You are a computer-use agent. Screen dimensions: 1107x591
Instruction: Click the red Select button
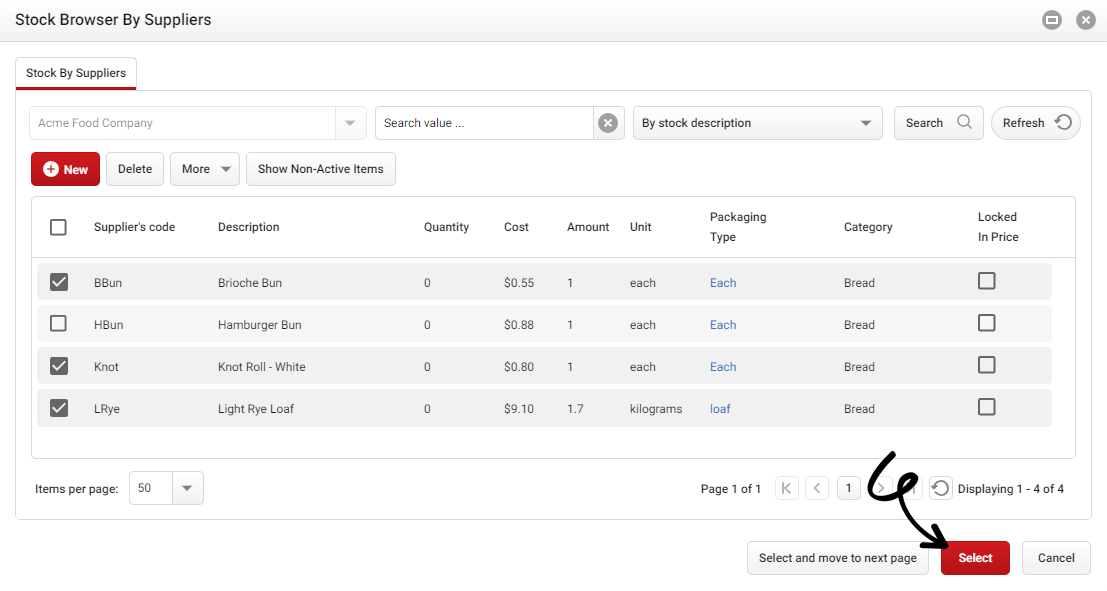[x=975, y=558]
